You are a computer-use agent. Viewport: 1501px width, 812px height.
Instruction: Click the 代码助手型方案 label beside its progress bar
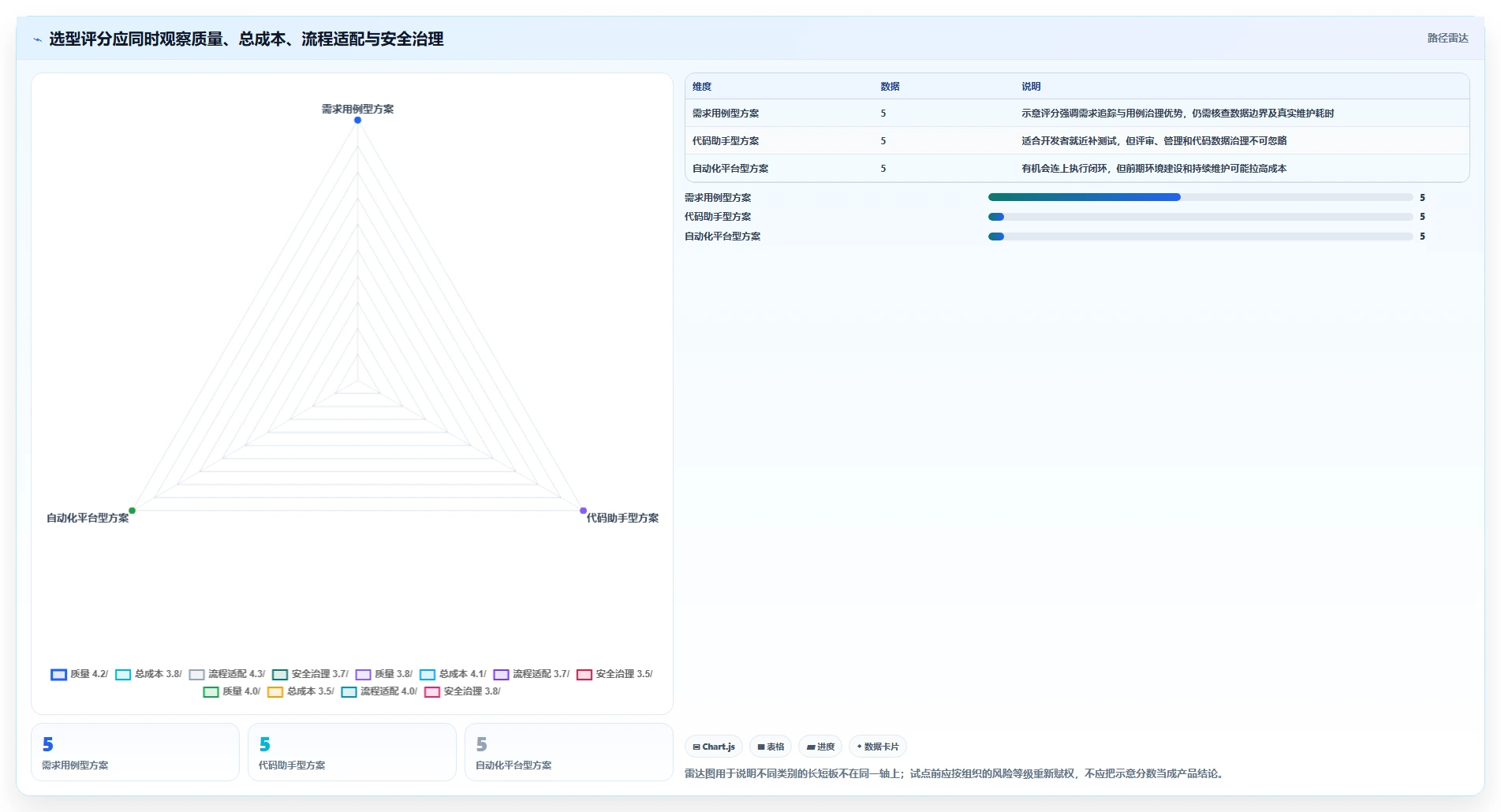coord(718,217)
